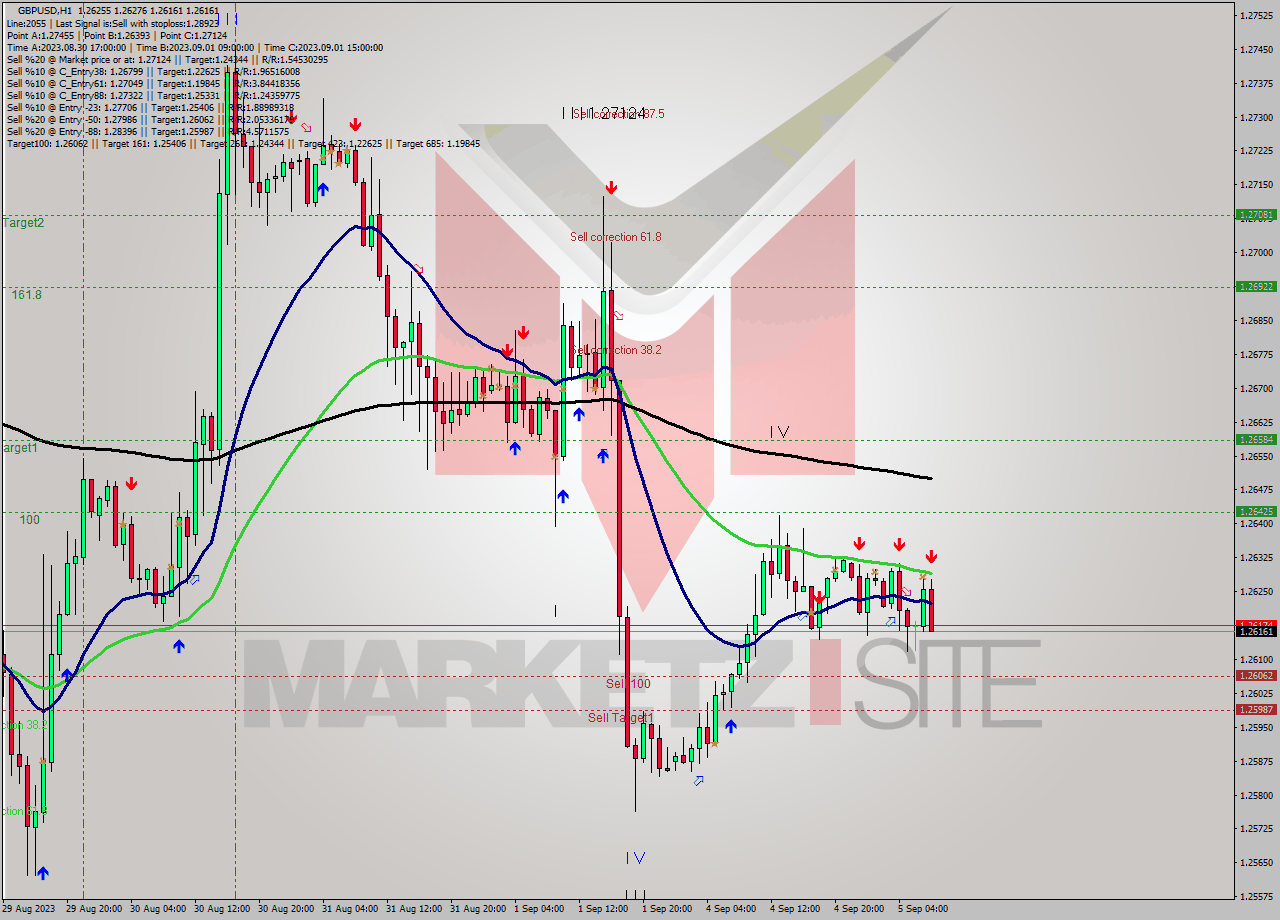Screen dimensions: 1280x920
Task: Click the '4 Sep 20:00' time label
Action: 859,909
